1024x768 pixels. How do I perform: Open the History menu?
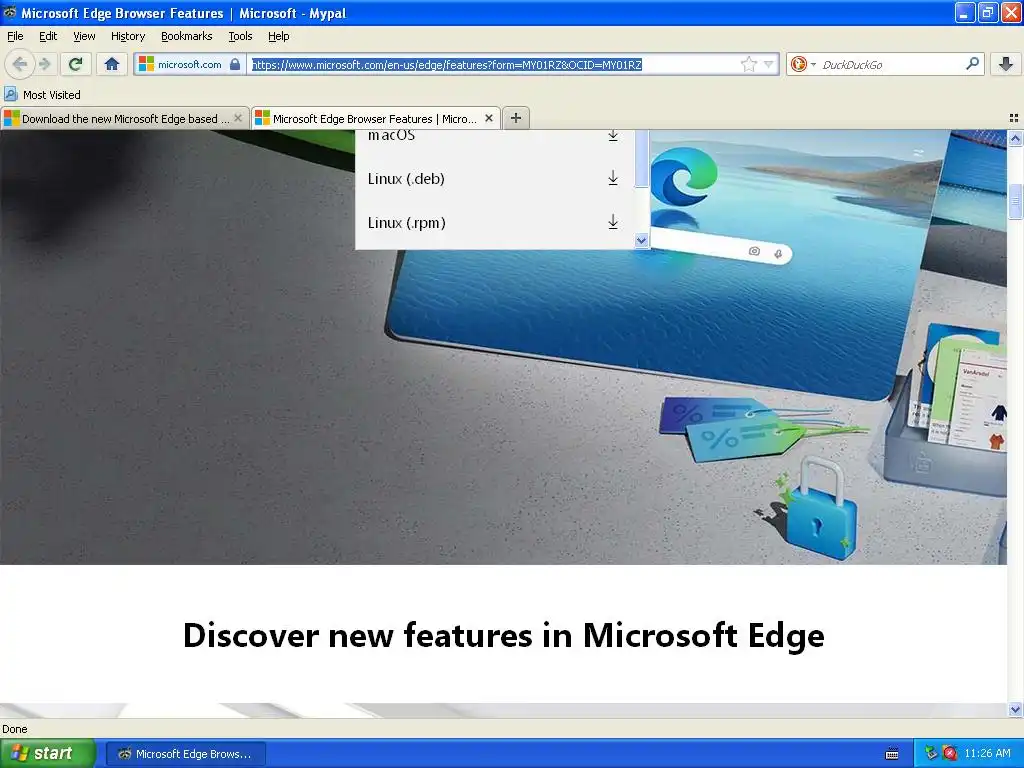(127, 36)
